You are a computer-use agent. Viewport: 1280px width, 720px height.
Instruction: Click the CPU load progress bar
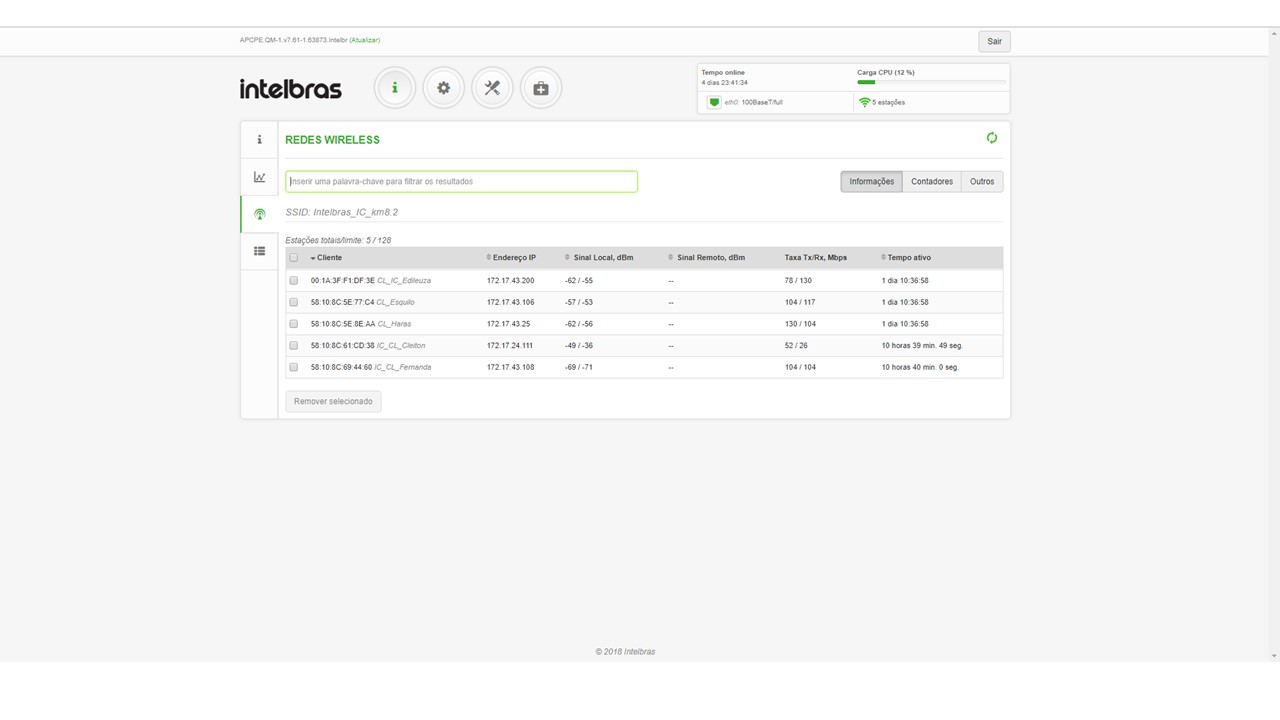pos(931,82)
